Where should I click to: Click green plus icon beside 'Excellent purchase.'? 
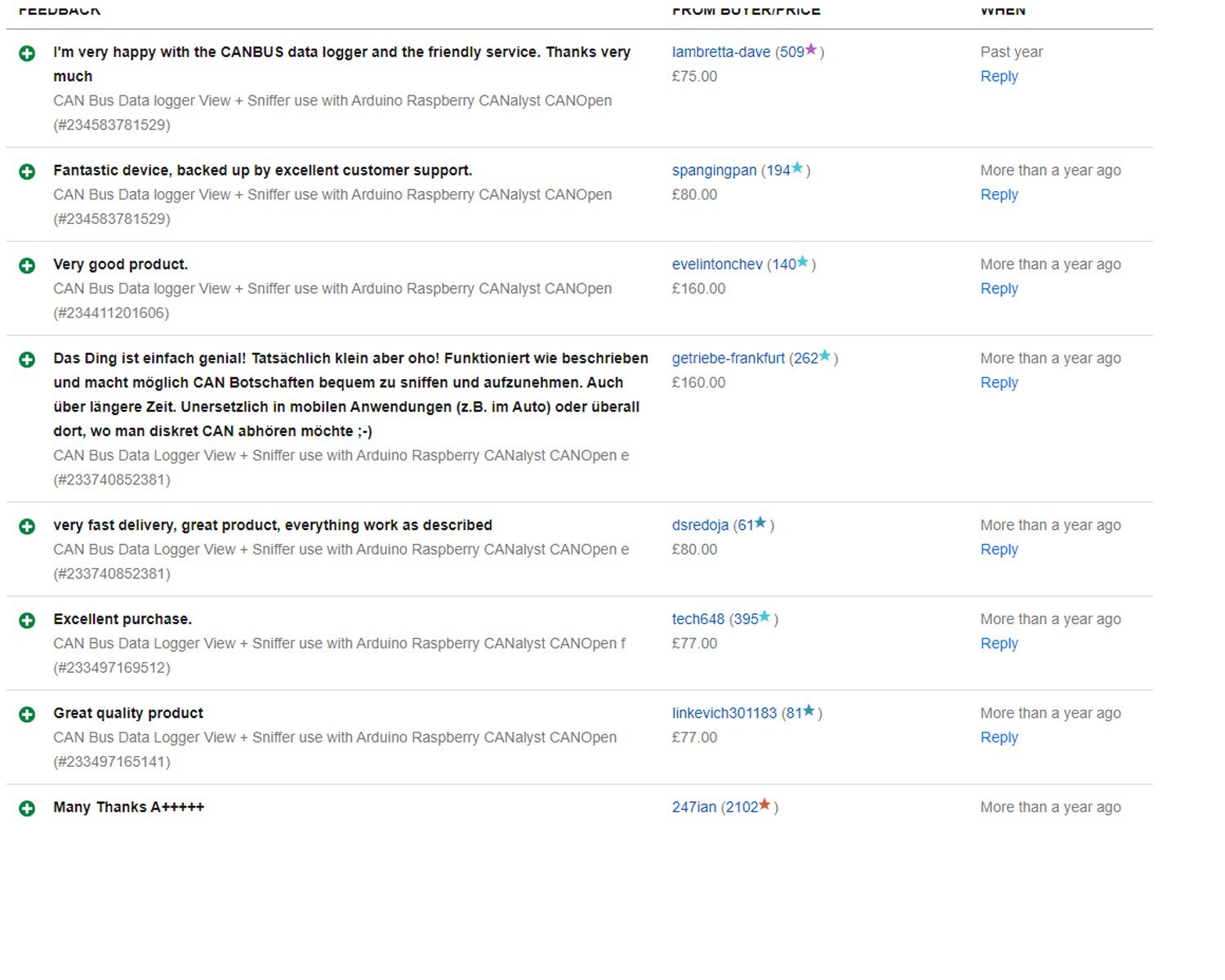point(27,621)
